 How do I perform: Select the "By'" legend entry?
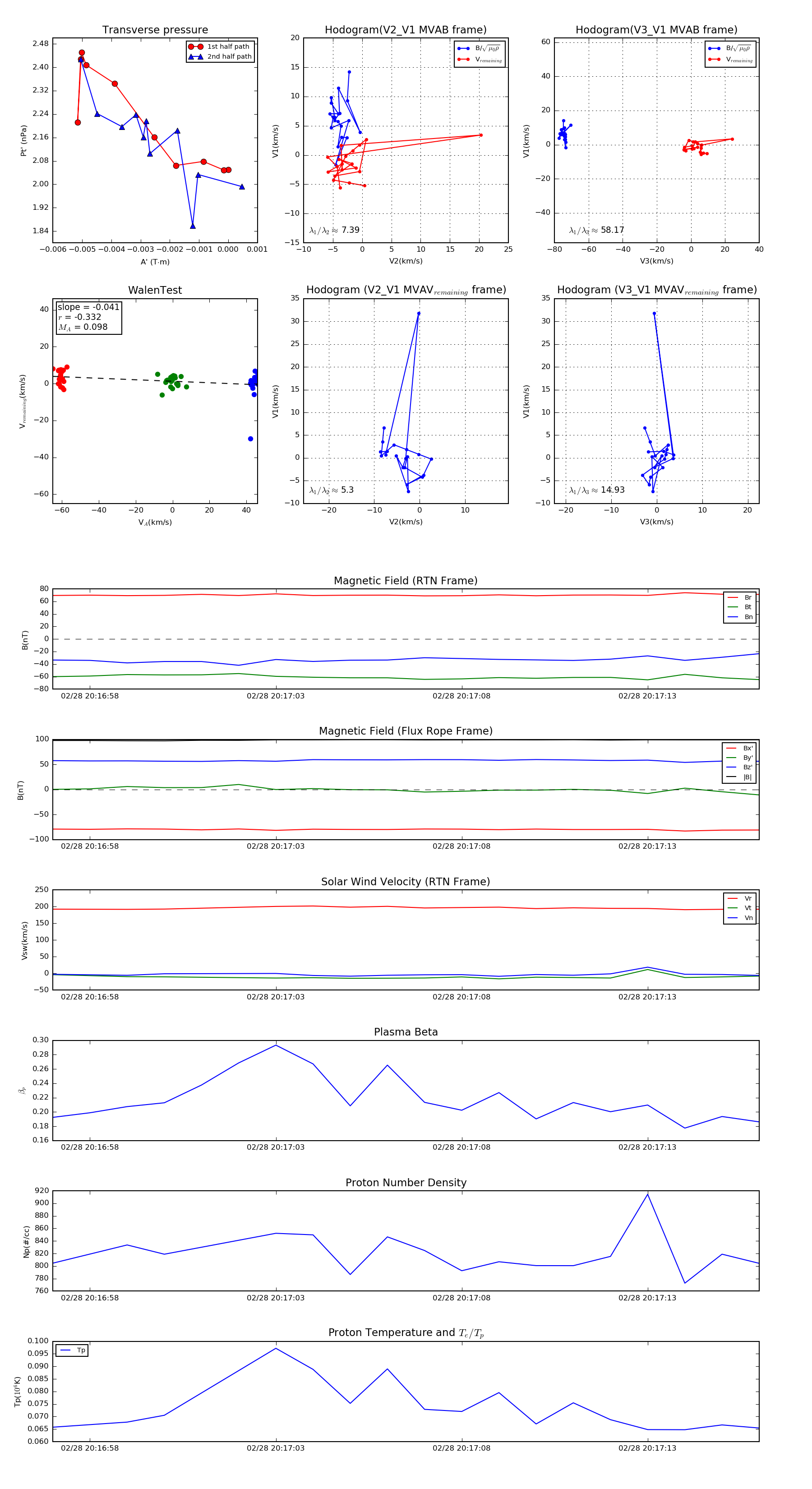[x=739, y=758]
